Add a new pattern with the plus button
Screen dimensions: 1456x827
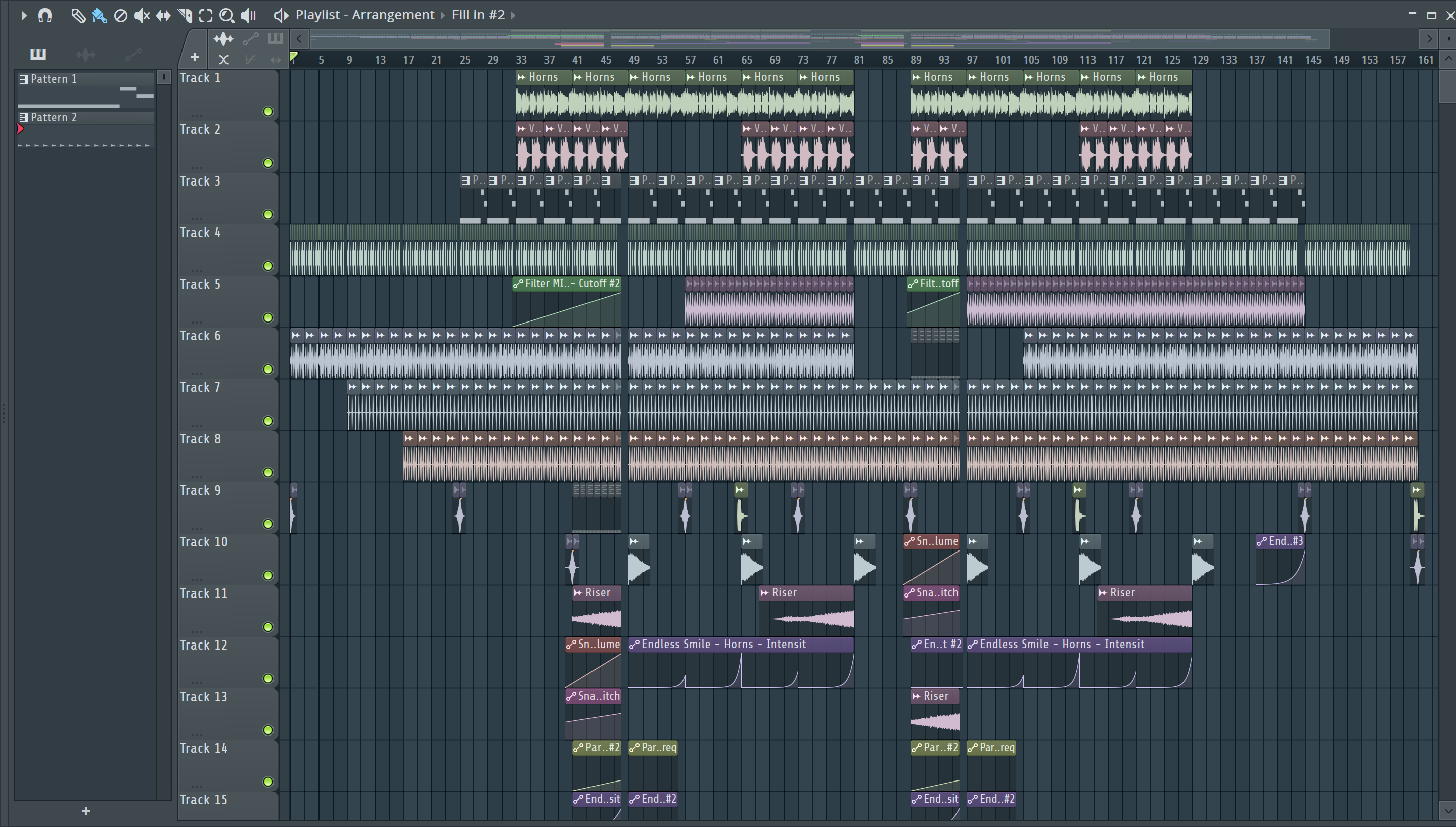pyautogui.click(x=86, y=811)
